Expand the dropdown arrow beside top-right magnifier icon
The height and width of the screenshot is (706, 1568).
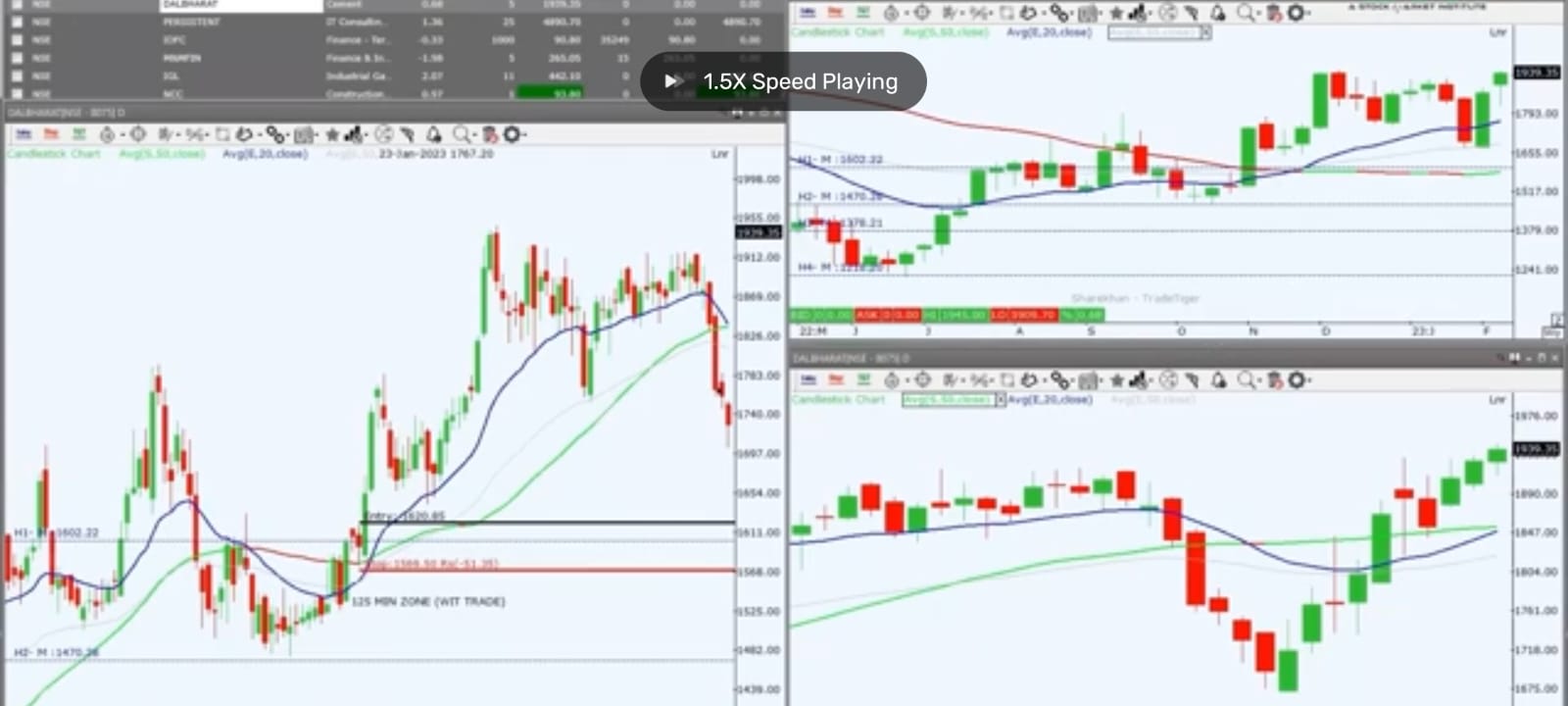point(1258,13)
